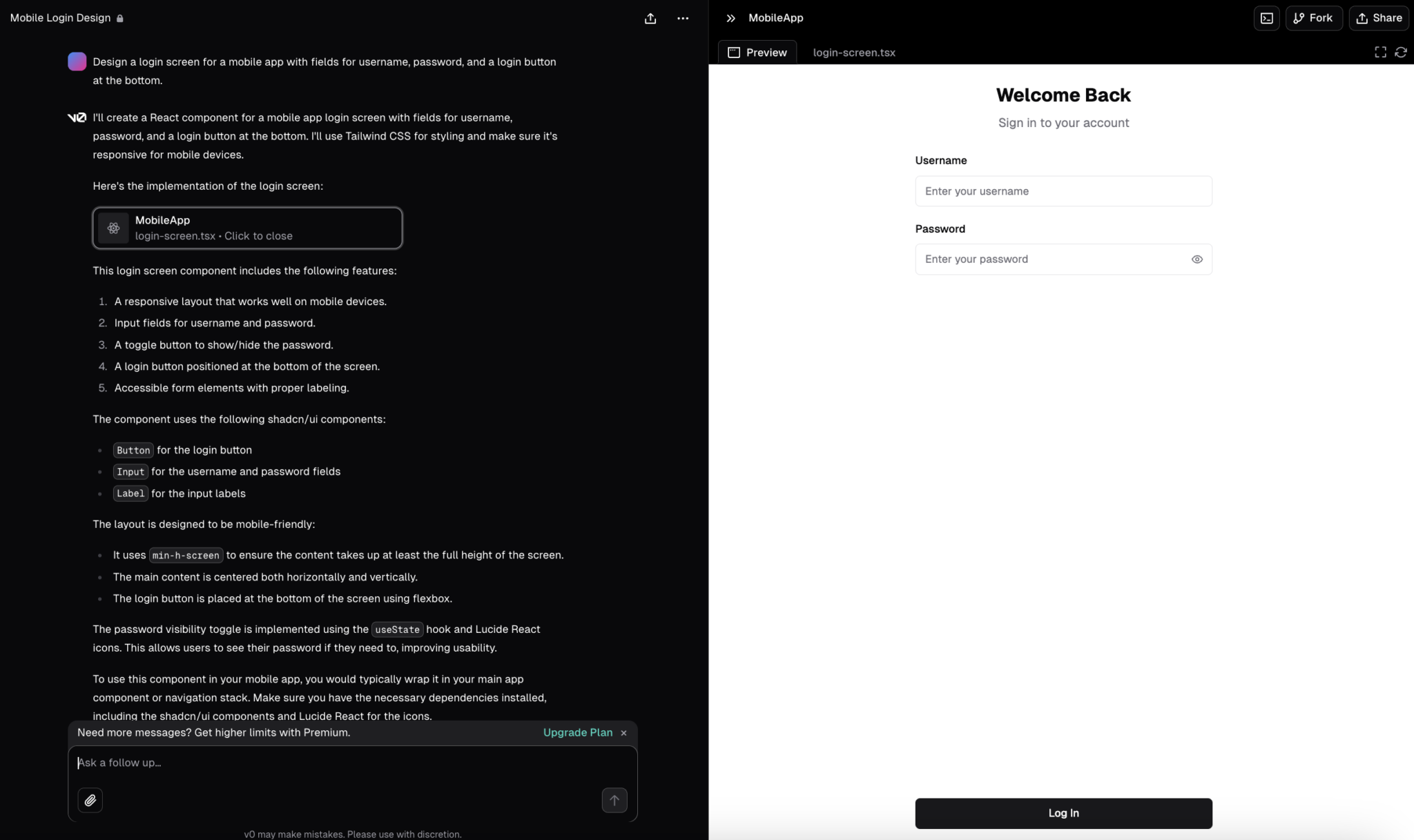
Task: Collapse the preview panel with the double chevron
Action: pyautogui.click(x=730, y=18)
